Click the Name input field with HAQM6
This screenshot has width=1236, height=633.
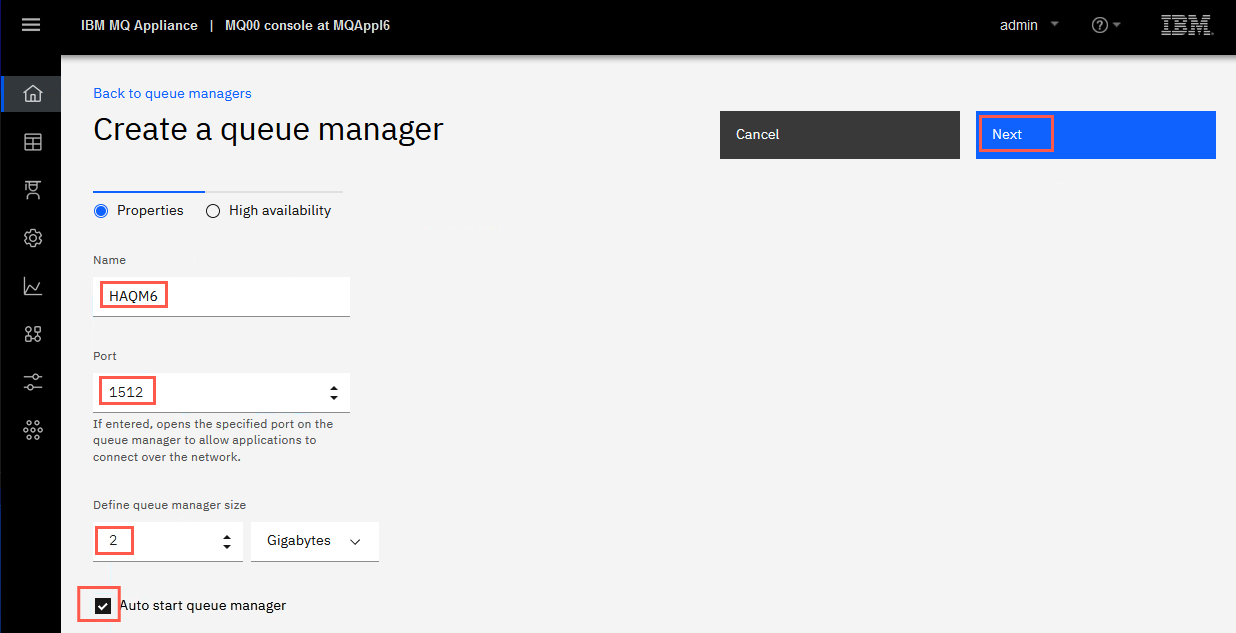[x=221, y=296]
